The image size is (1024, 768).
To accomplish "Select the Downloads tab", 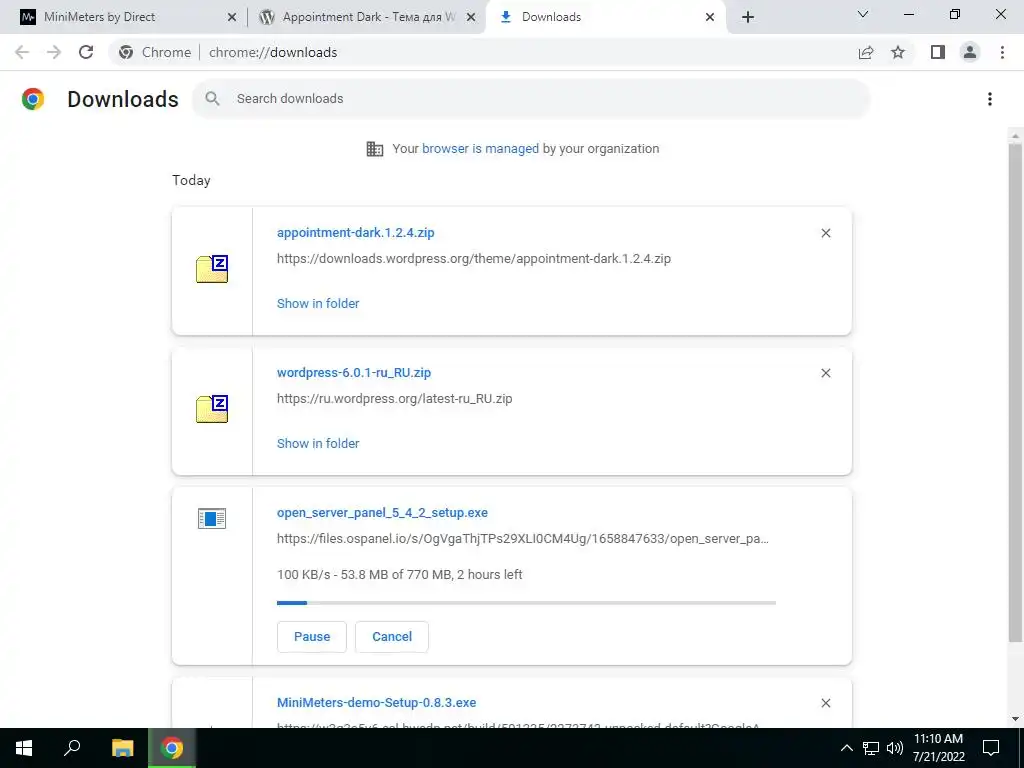I will coord(604,17).
